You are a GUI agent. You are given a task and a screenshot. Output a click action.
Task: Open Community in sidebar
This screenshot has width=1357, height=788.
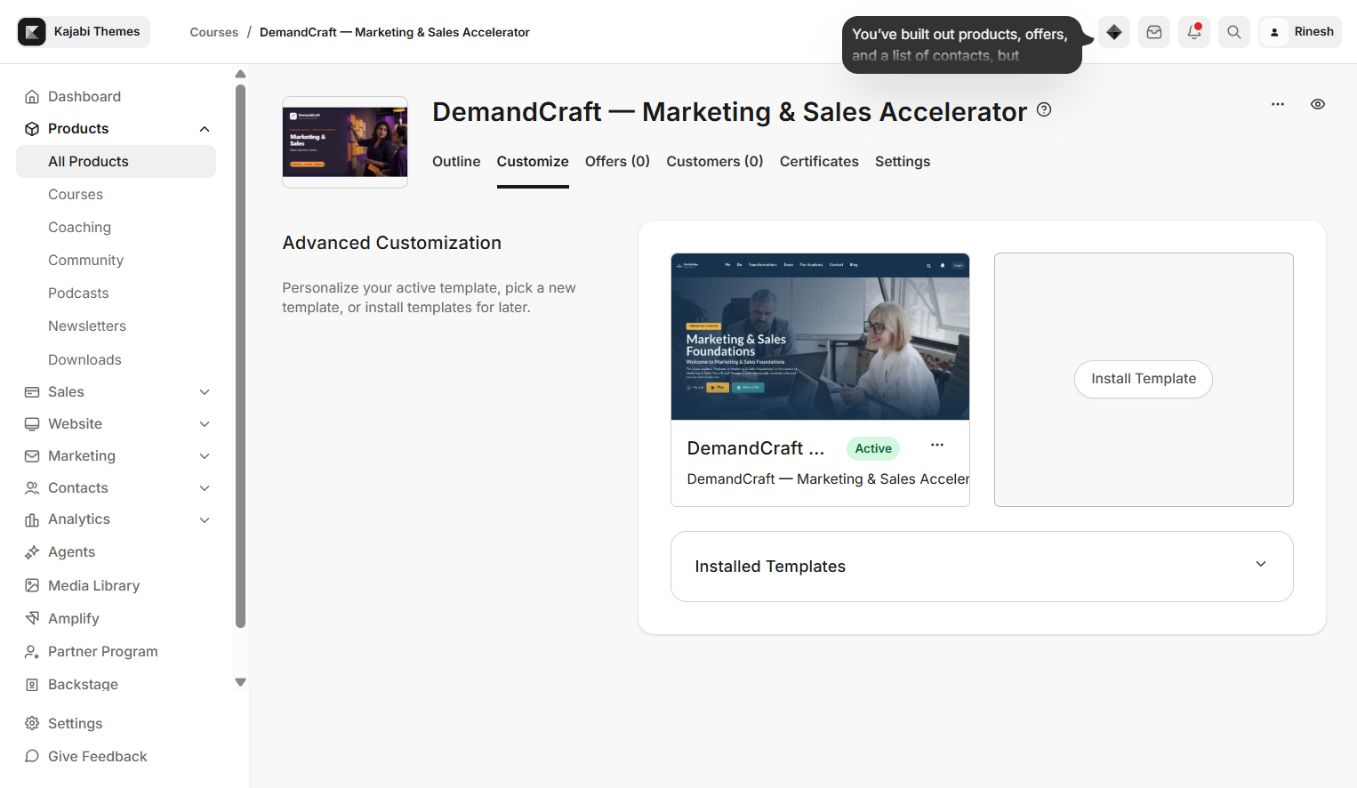(x=86, y=260)
